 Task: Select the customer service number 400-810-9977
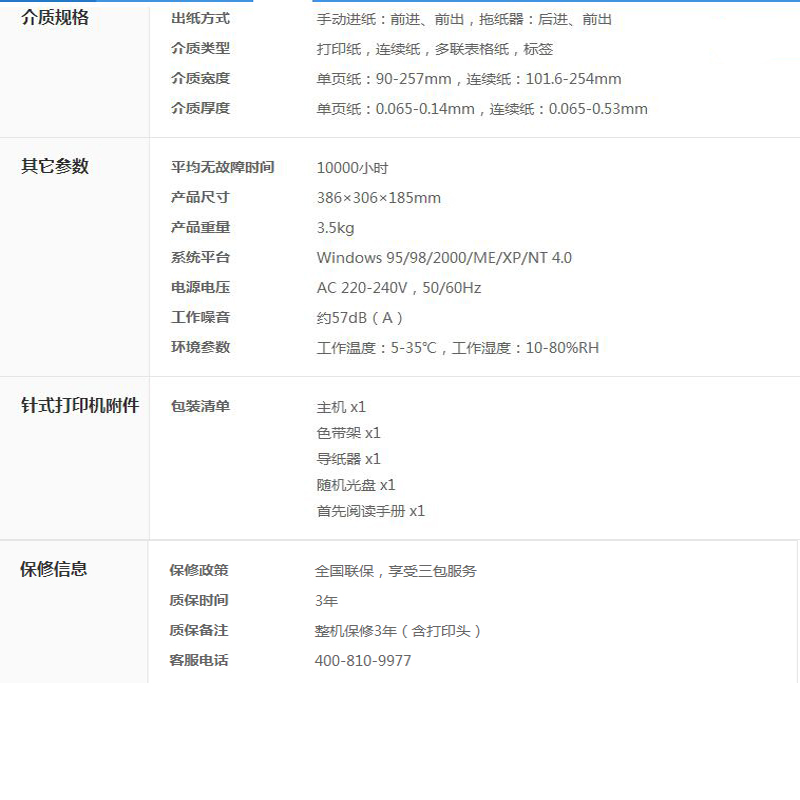click(x=364, y=661)
